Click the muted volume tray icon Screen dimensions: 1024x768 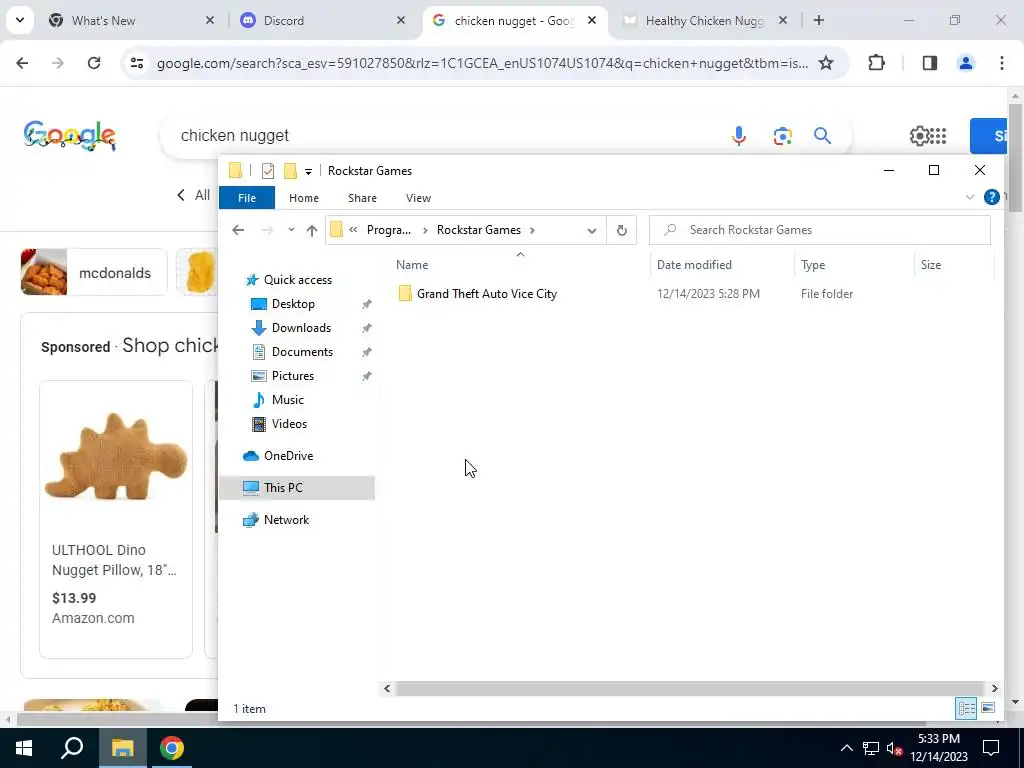pyautogui.click(x=895, y=748)
